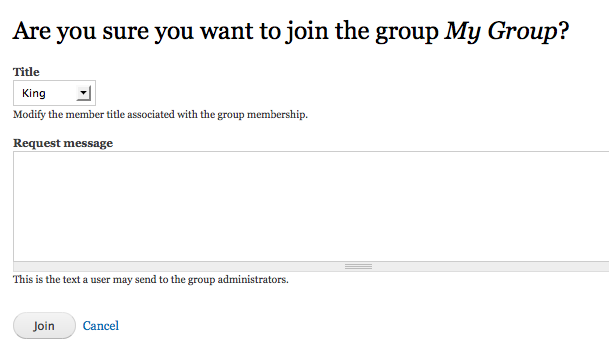This screenshot has width=609, height=360.
Task: Open the Title dropdown showing King
Action: (54, 93)
